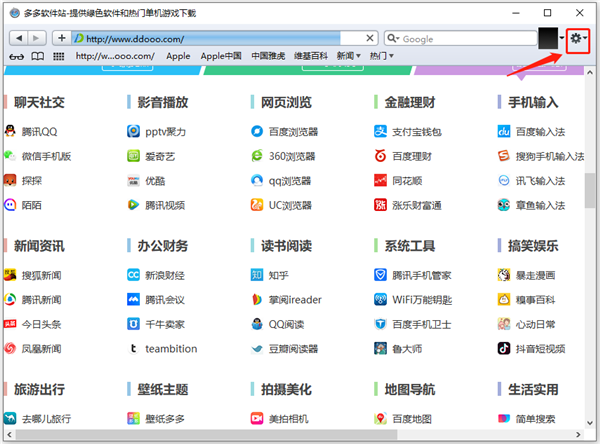This screenshot has width=600, height=444.
Task: Clear the address bar with the X button
Action: [x=370, y=38]
